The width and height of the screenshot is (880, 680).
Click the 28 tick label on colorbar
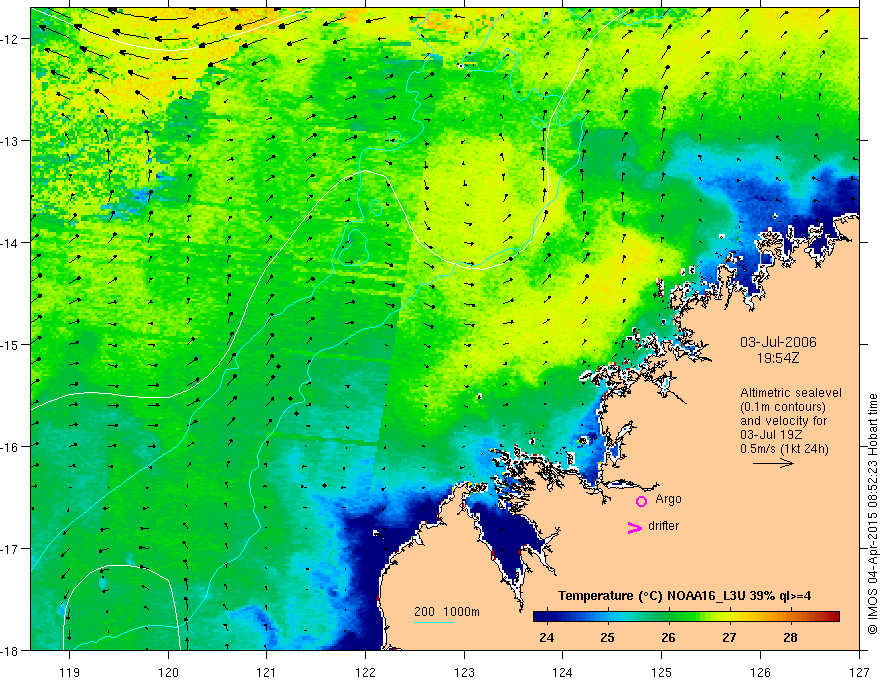790,637
